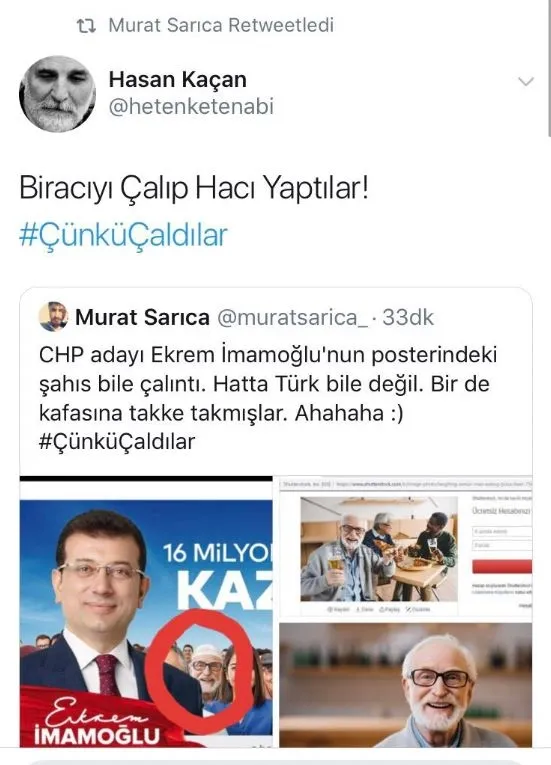Open Hasan Kaçan's profile avatar

coord(58,94)
